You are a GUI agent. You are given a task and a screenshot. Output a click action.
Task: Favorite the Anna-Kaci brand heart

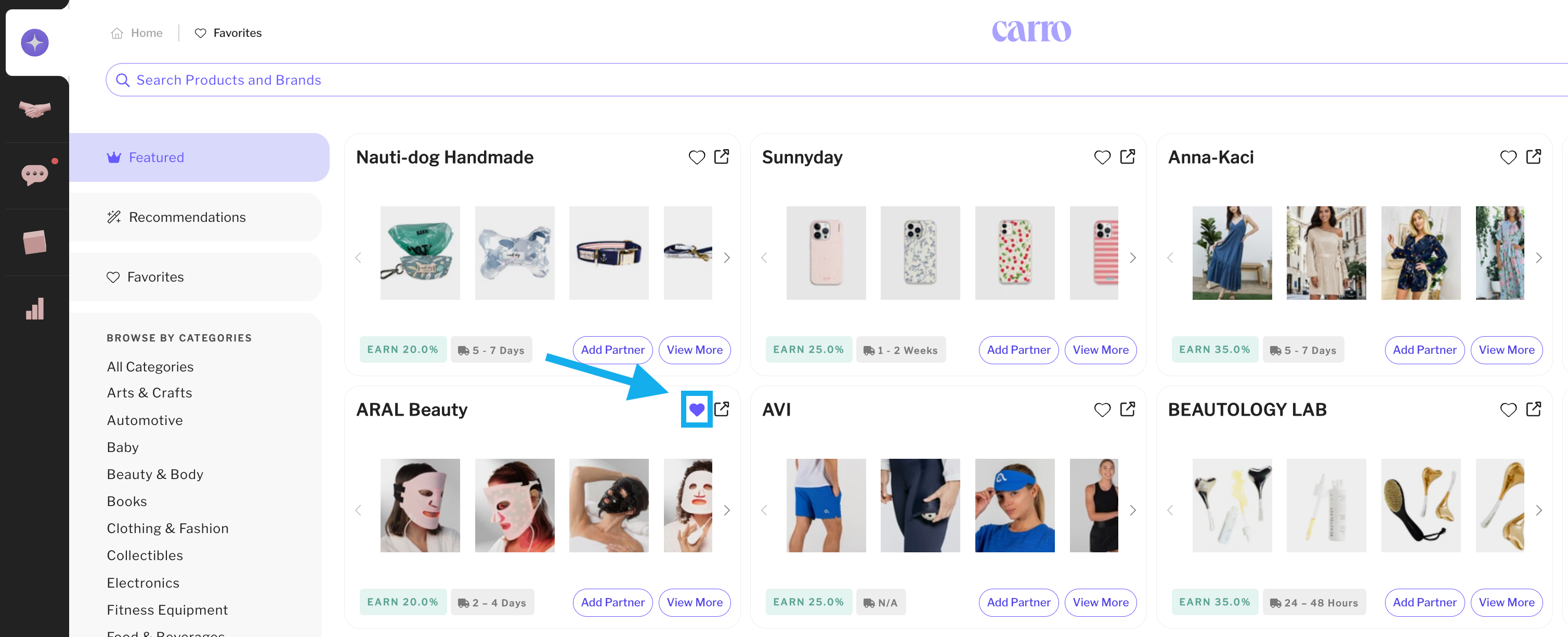[1508, 157]
